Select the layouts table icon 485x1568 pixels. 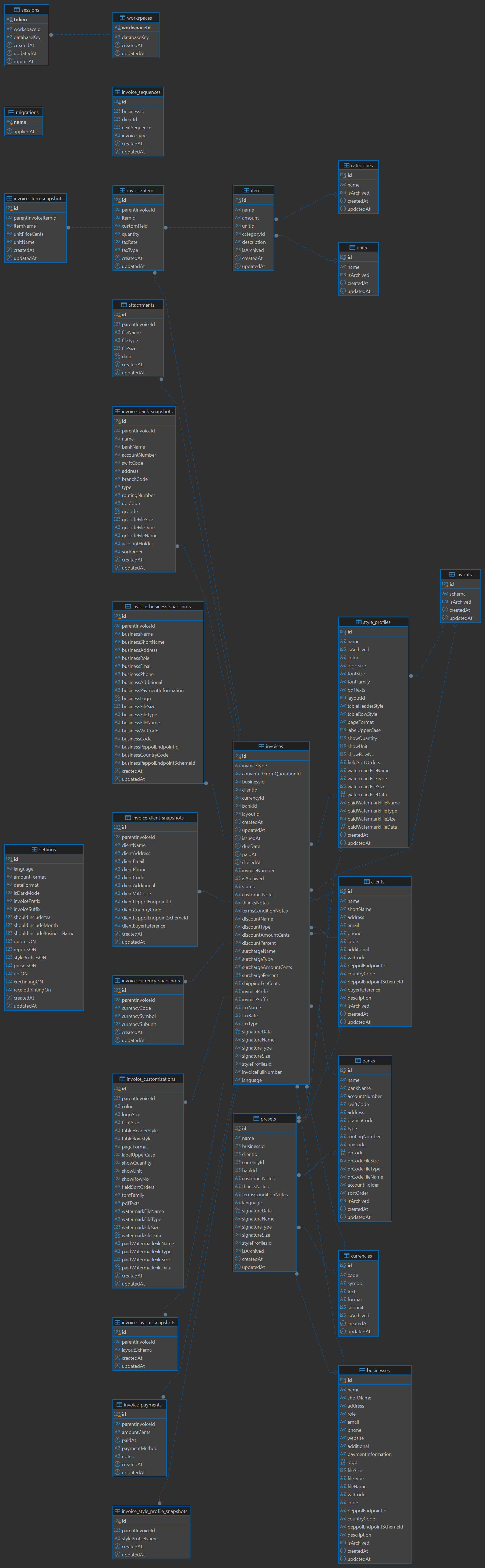[x=451, y=574]
